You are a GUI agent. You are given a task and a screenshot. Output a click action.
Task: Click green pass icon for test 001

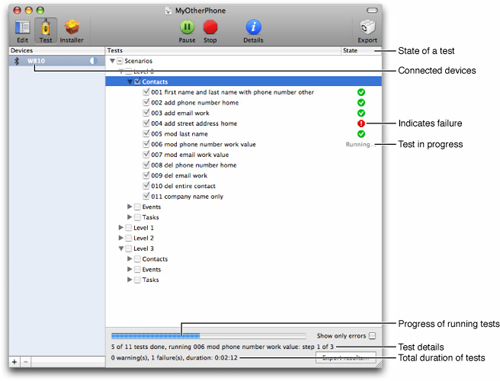tap(361, 92)
